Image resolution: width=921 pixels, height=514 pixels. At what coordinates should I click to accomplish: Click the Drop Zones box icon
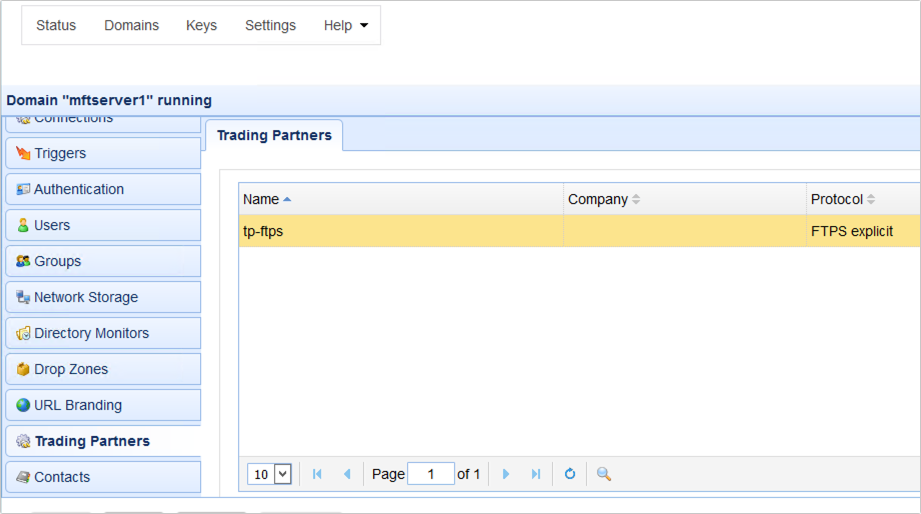click(x=23, y=369)
